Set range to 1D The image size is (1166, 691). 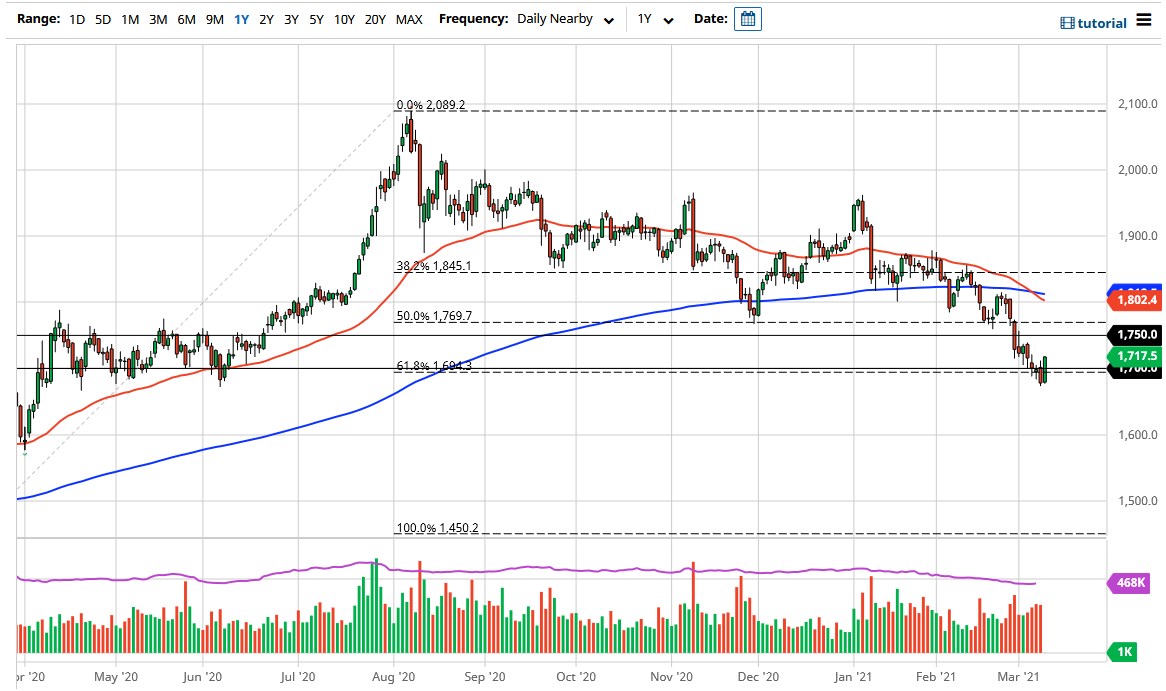pos(77,19)
